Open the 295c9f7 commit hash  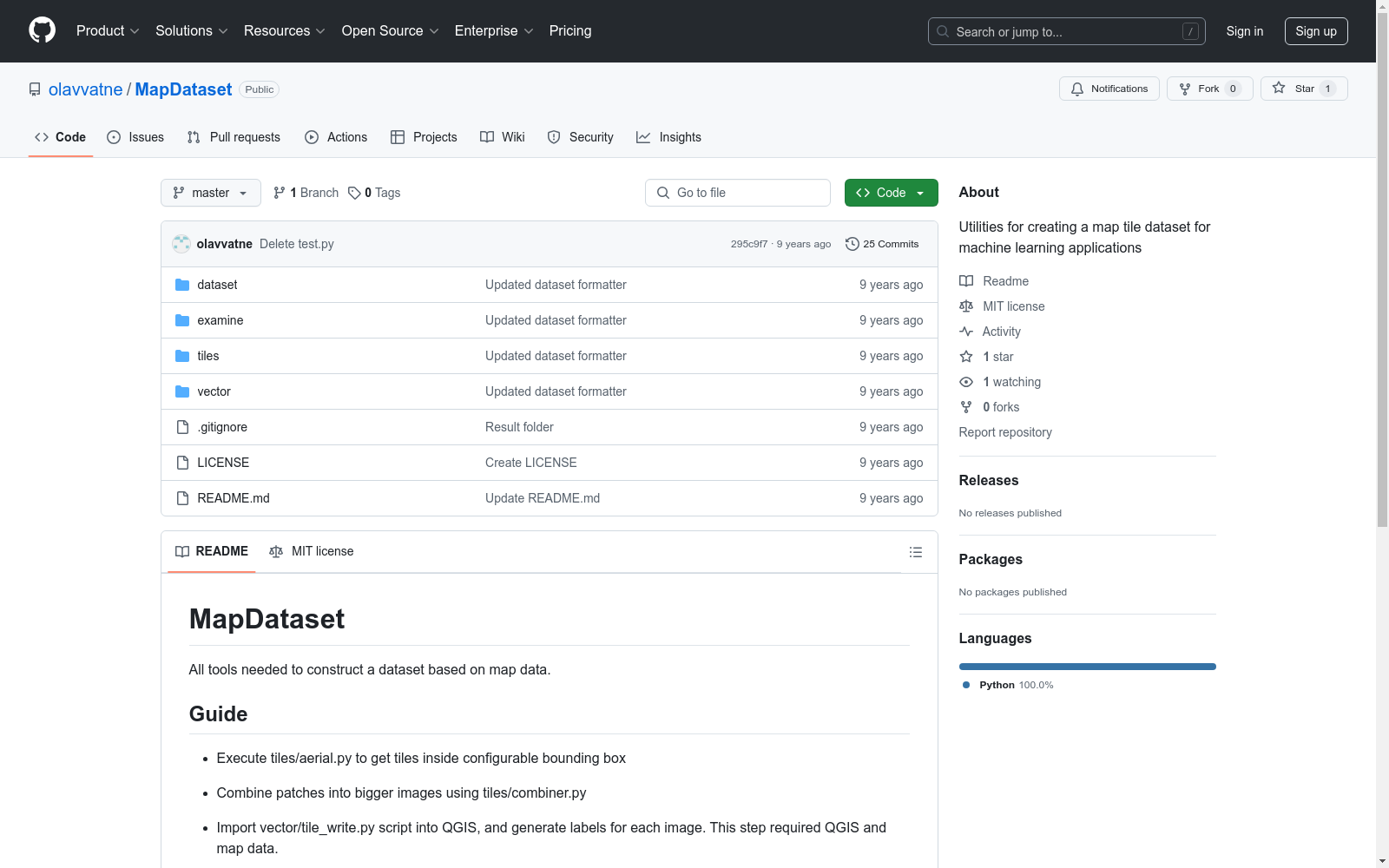(x=749, y=244)
